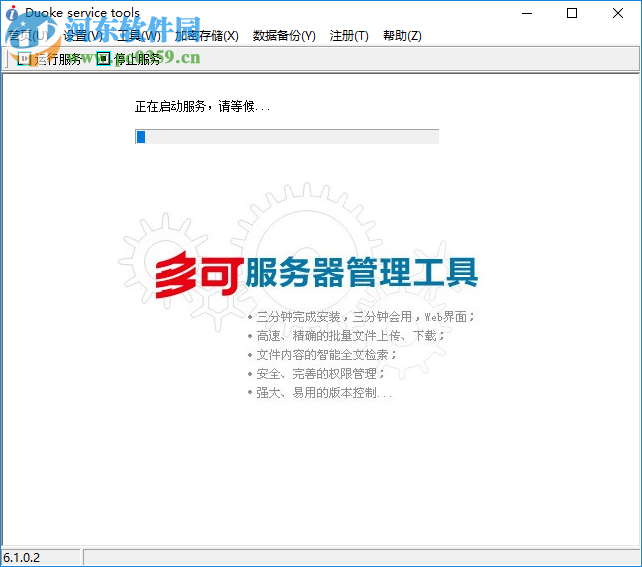Click the version number 6.1.0.2
Image resolution: width=642 pixels, height=567 pixels.
coord(22,558)
